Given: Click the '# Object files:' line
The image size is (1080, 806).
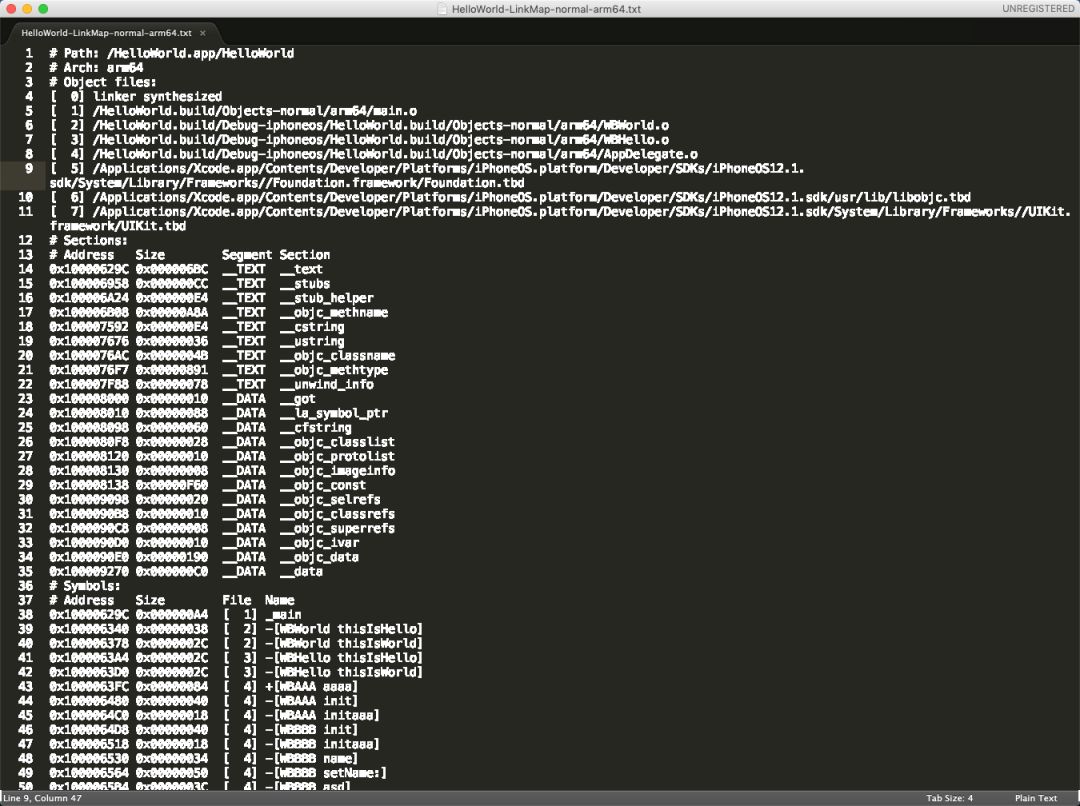Looking at the screenshot, I should [x=103, y=83].
